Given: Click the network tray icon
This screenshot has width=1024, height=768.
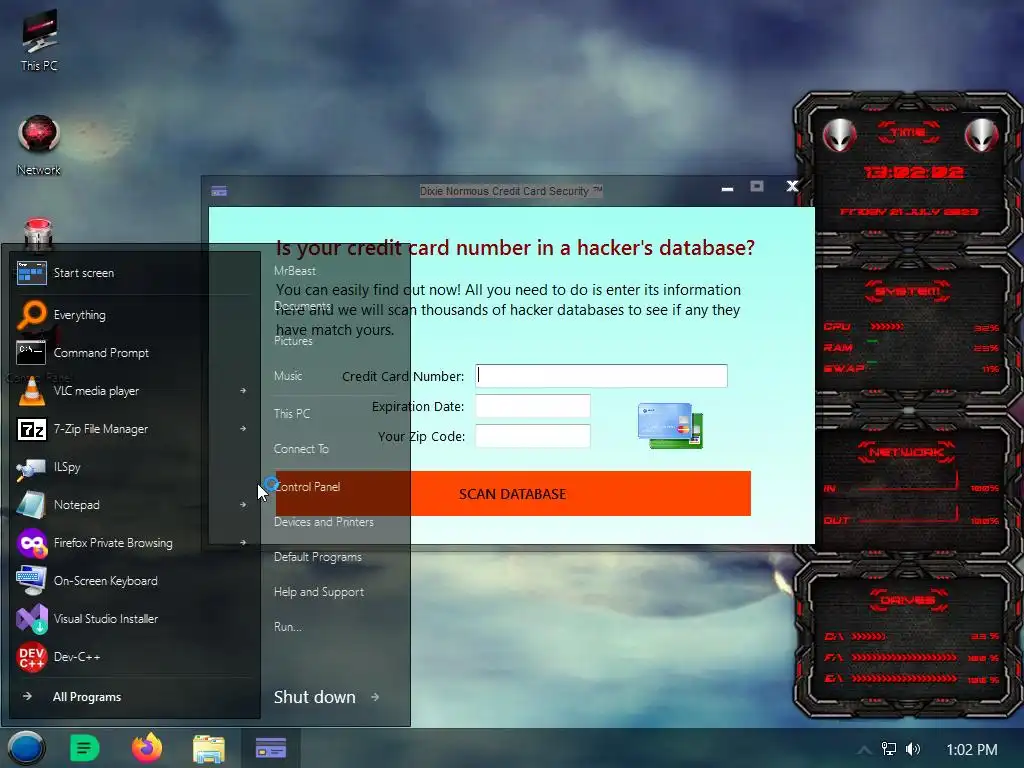Looking at the screenshot, I should 889,749.
